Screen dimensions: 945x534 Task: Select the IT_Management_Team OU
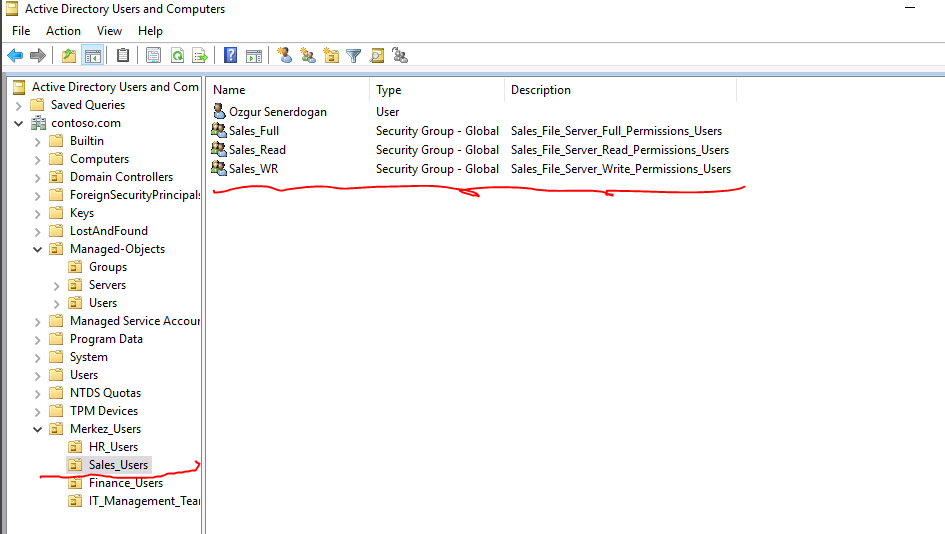click(145, 501)
